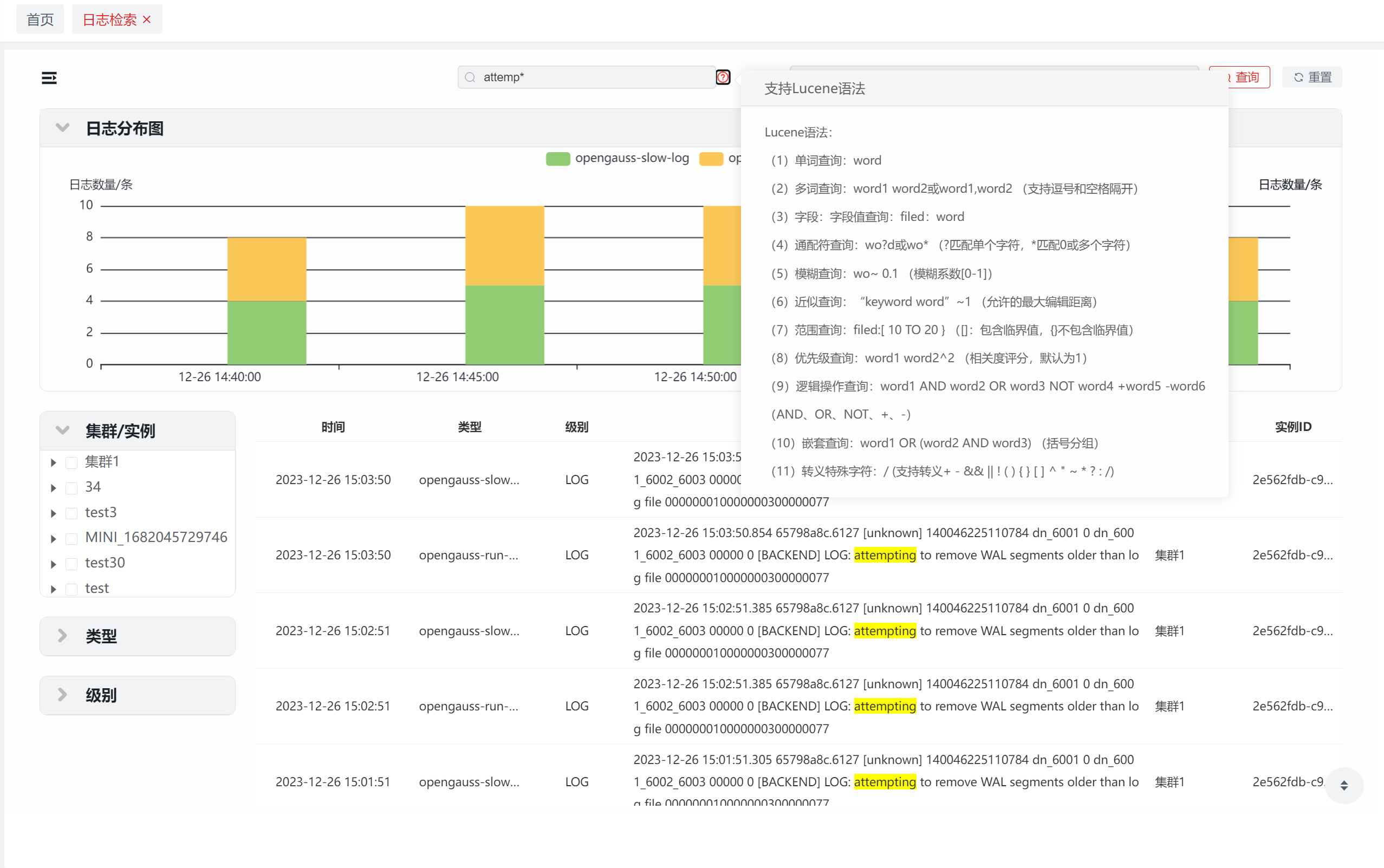This screenshot has width=1384, height=868.
Task: Click the 时间 column header
Action: click(333, 427)
